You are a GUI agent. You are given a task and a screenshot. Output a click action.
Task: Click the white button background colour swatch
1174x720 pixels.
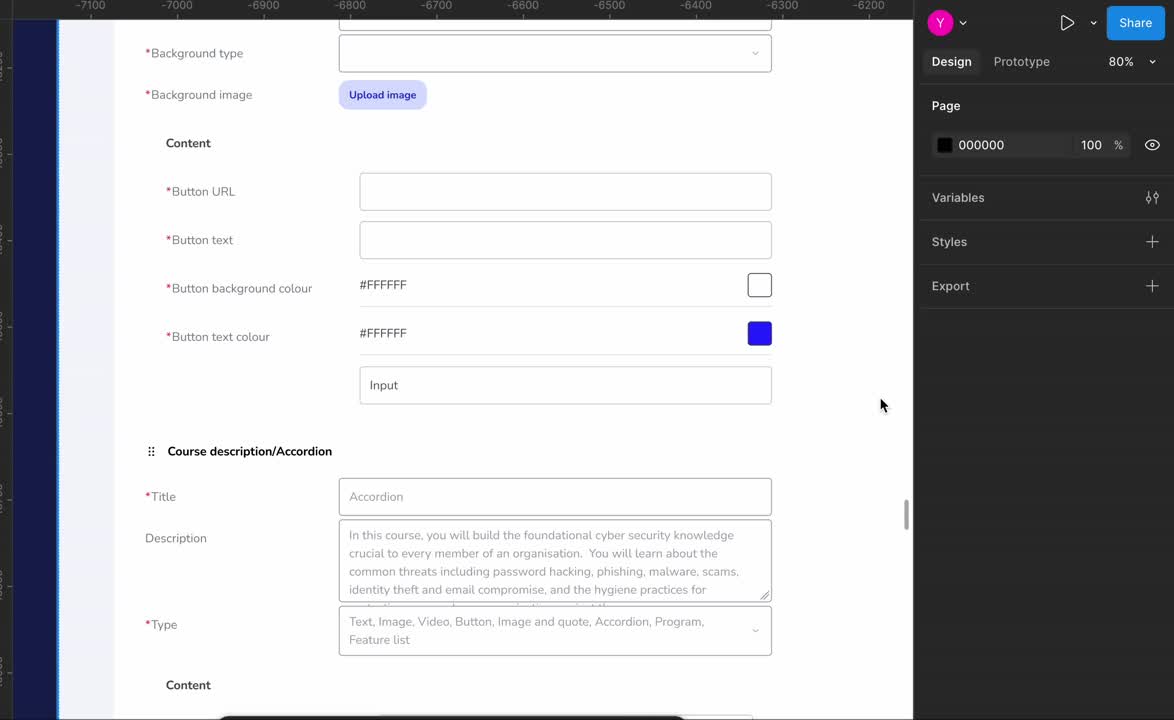click(759, 285)
